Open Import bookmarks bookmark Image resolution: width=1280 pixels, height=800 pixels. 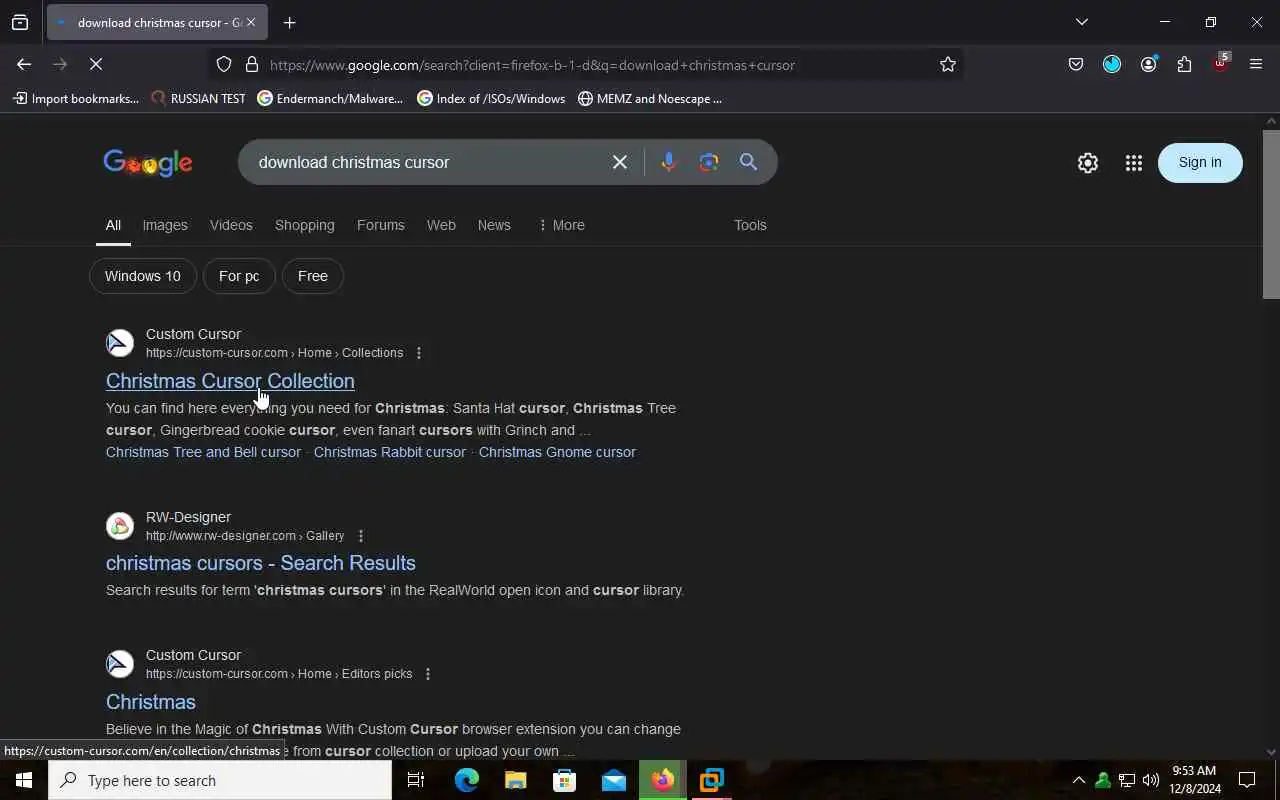click(76, 98)
